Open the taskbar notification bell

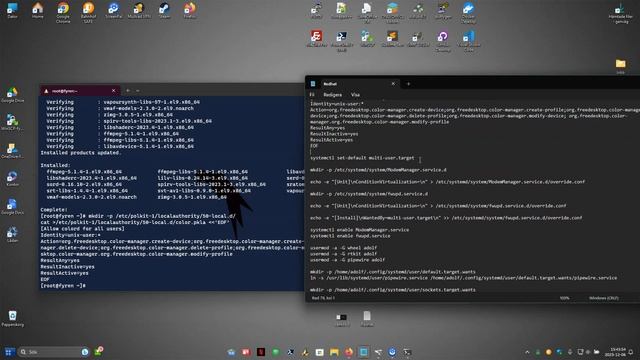pos(631,352)
